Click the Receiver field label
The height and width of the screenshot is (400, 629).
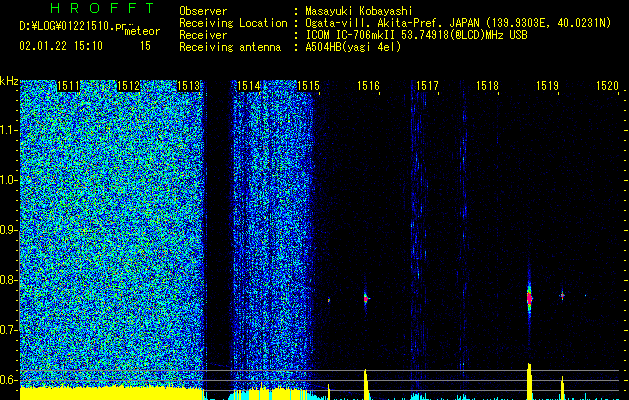tap(203, 35)
